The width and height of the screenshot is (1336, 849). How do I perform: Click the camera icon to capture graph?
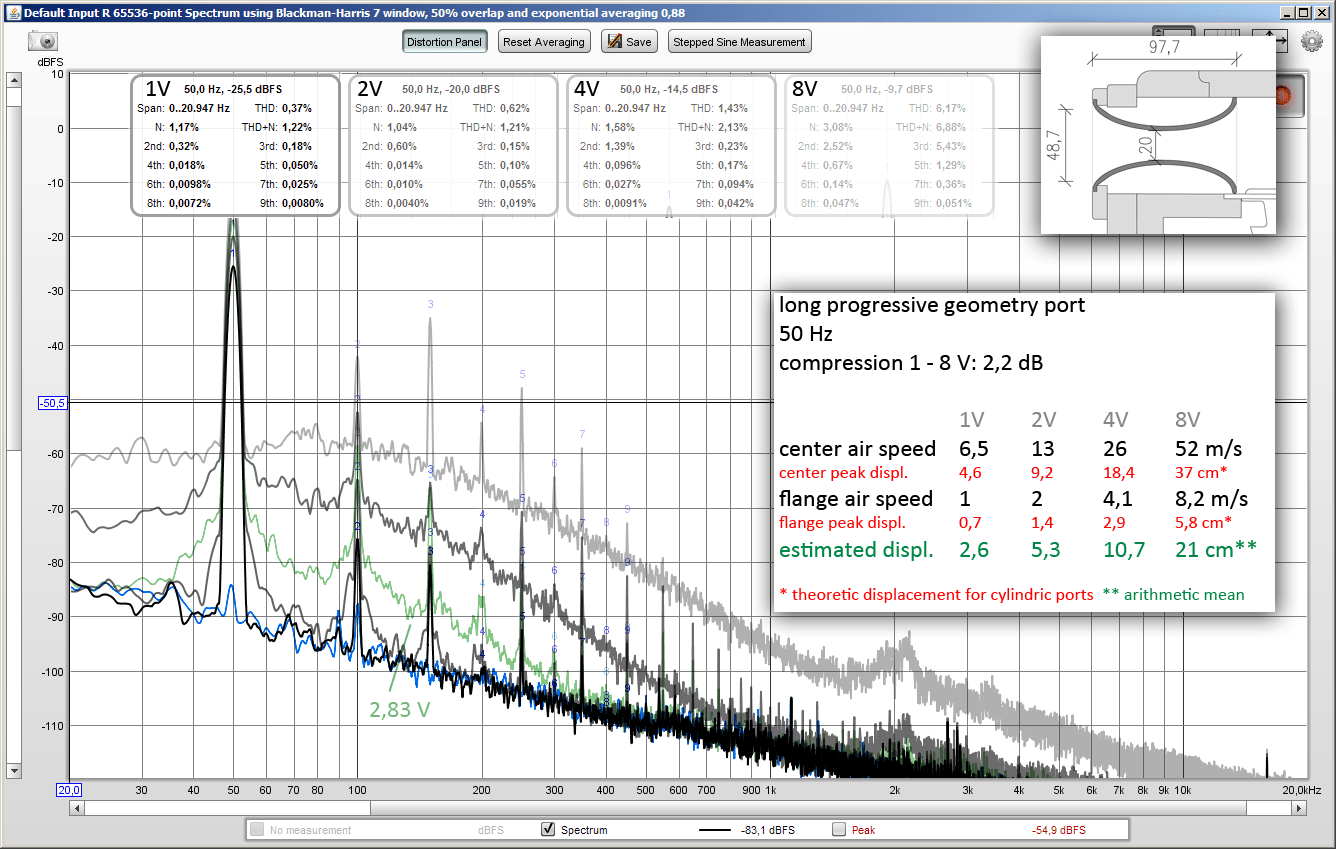[44, 41]
